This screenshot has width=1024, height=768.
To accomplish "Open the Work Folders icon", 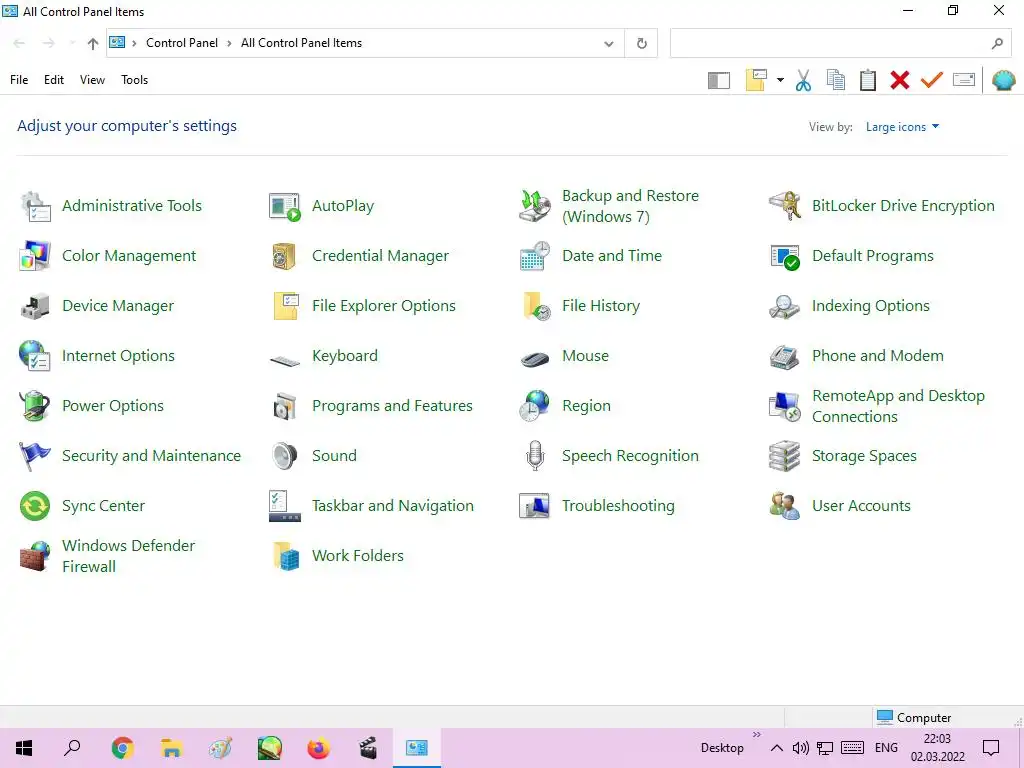I will 286,556.
